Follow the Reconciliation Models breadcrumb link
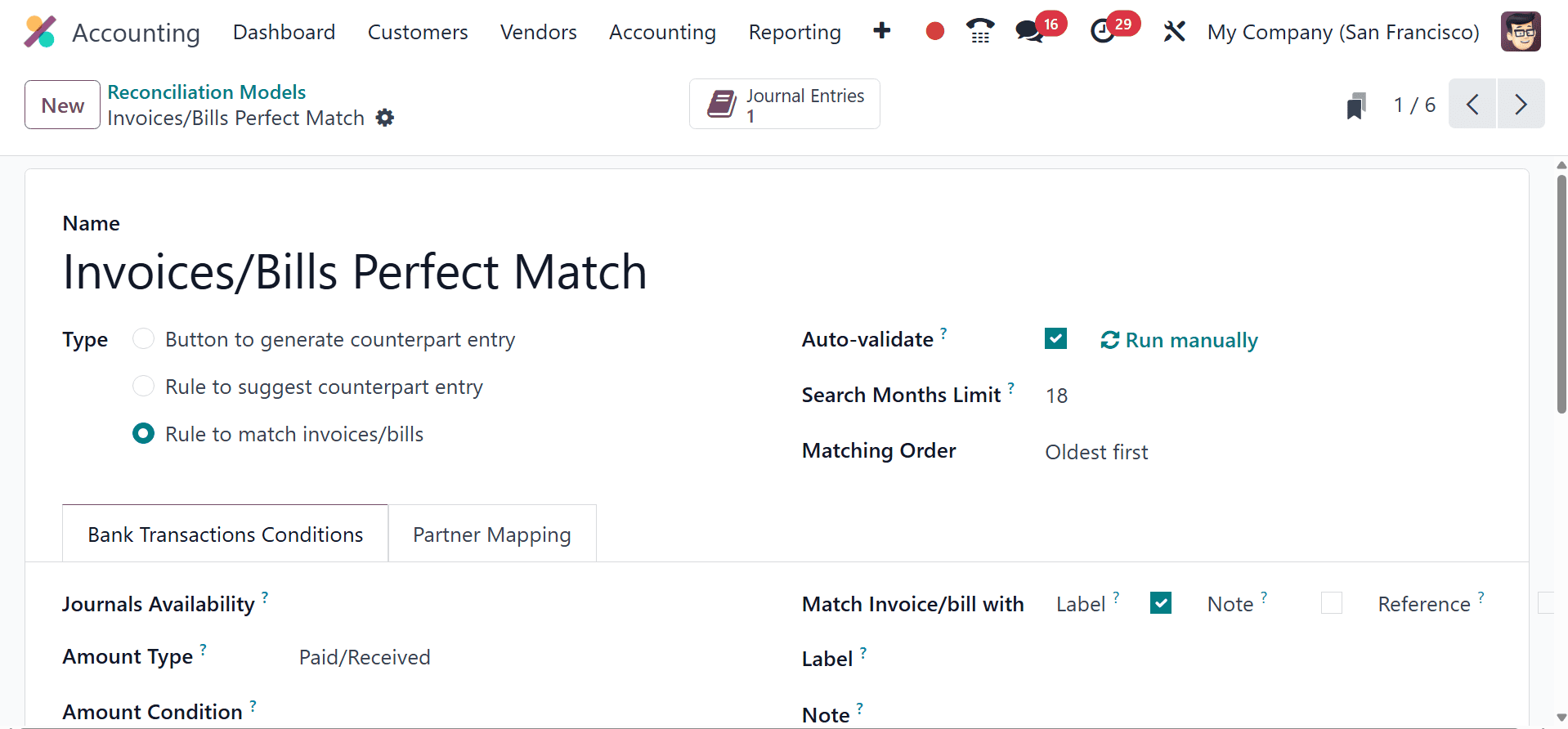Viewport: 1568px width, 729px height. coord(207,92)
